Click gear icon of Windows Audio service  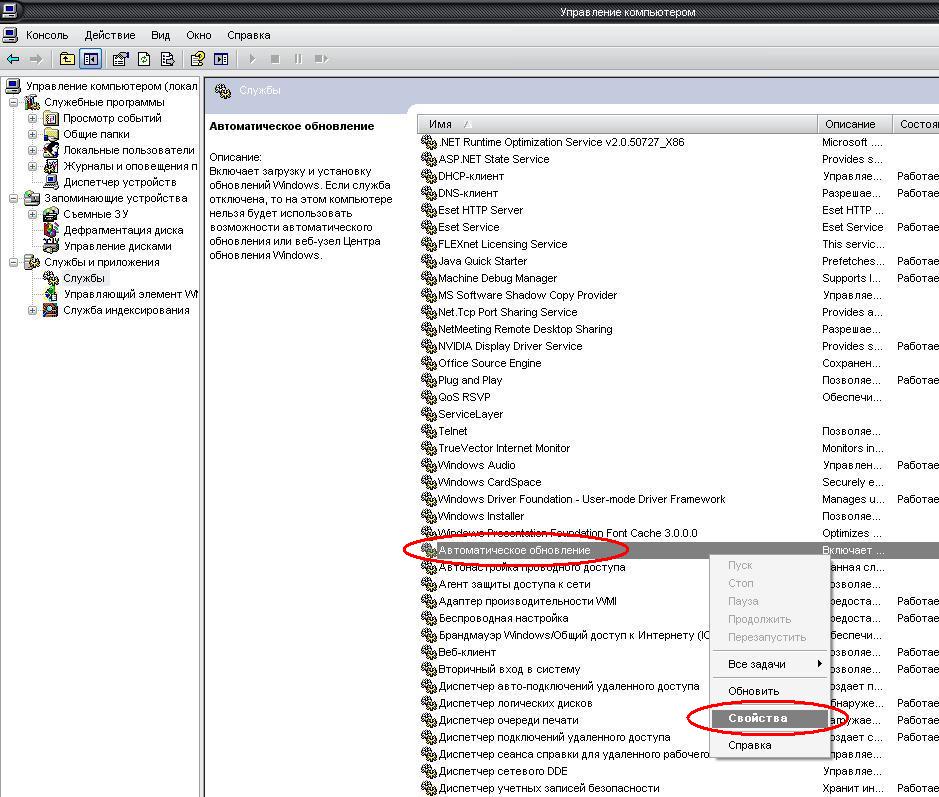coord(428,465)
